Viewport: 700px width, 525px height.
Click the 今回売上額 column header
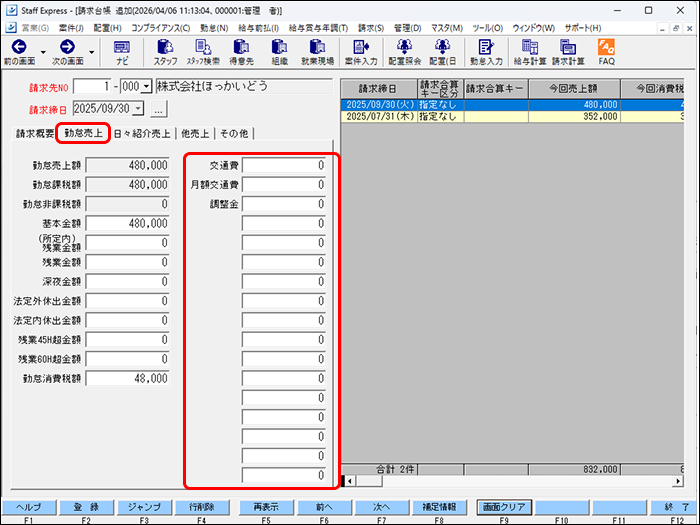coord(574,89)
